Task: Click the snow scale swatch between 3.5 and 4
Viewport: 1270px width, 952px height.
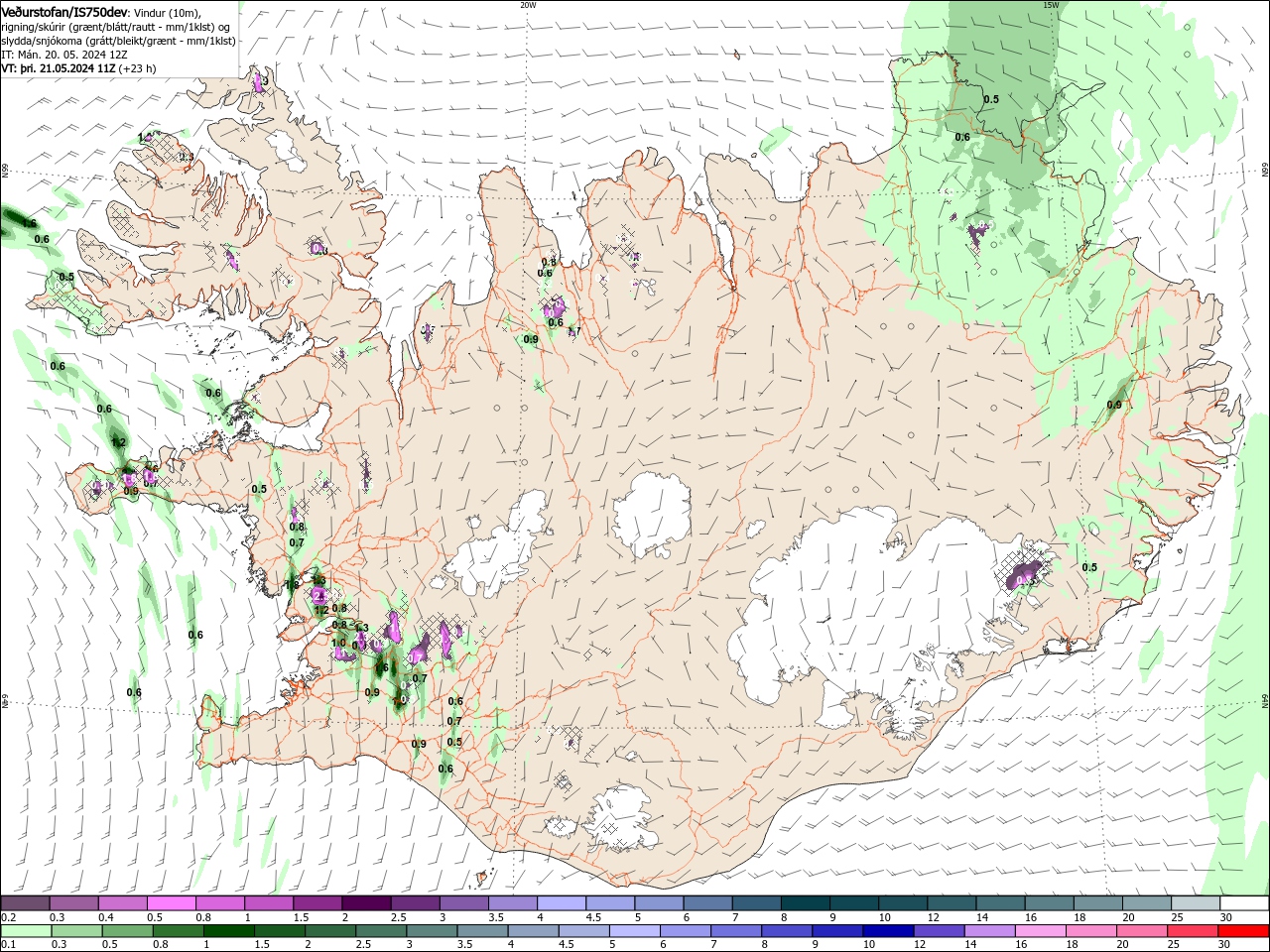Action: pyautogui.click(x=513, y=902)
